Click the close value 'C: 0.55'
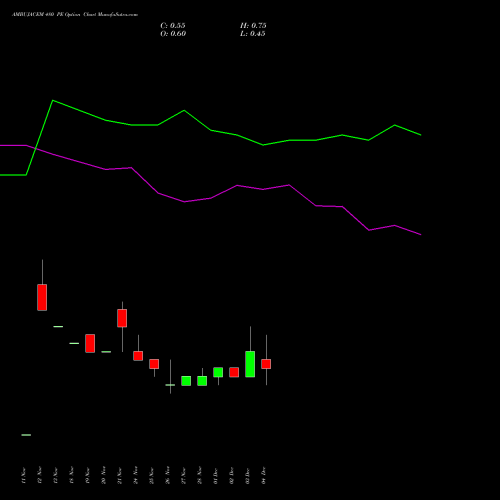 (173, 26)
